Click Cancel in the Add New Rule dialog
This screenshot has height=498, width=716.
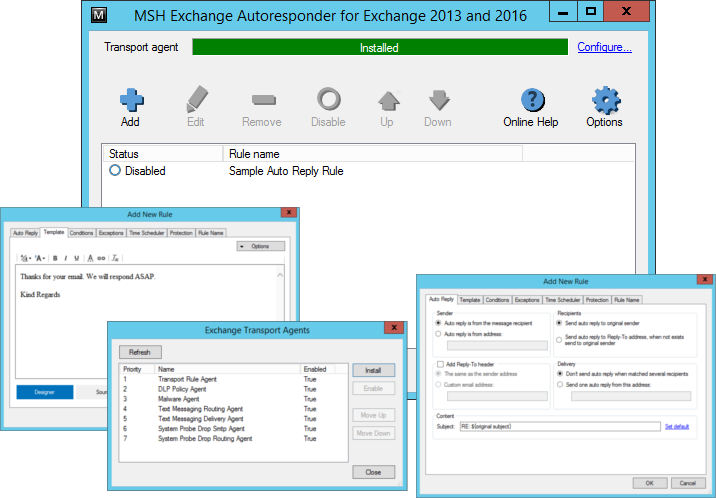(688, 483)
